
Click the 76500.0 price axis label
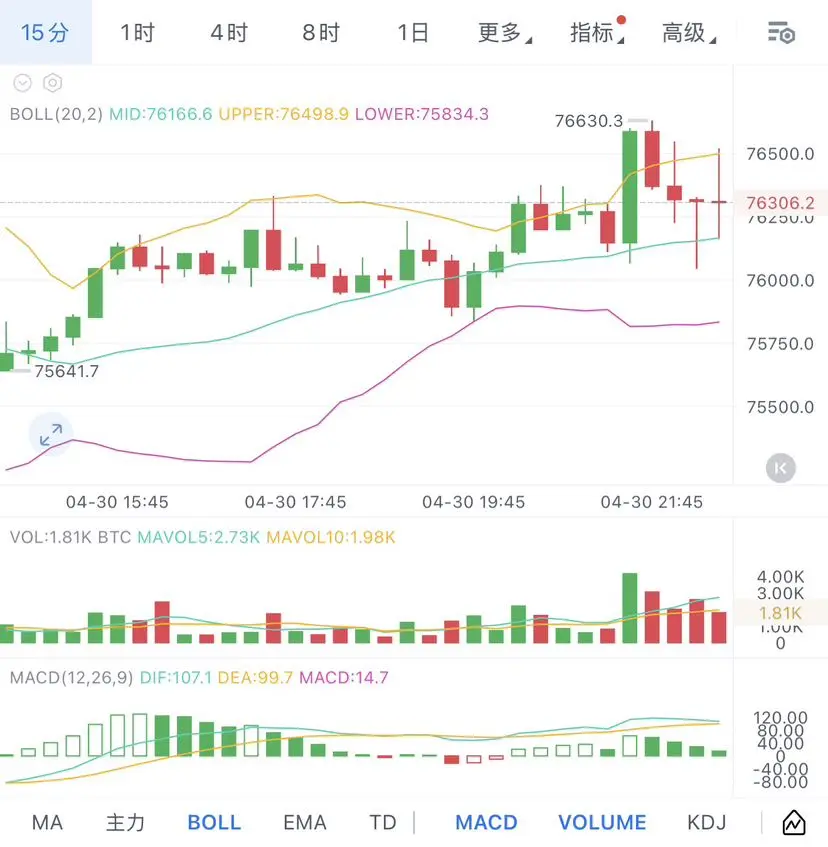(780, 154)
